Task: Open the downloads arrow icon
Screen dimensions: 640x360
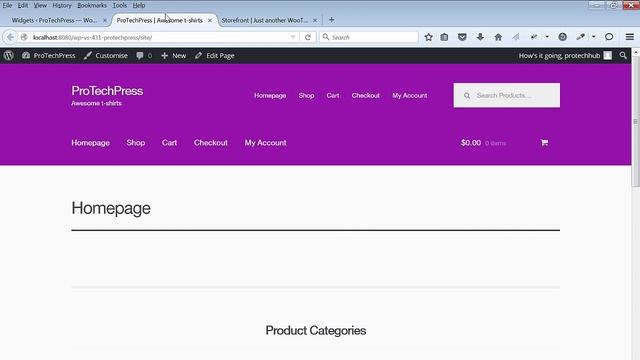Action: point(480,37)
